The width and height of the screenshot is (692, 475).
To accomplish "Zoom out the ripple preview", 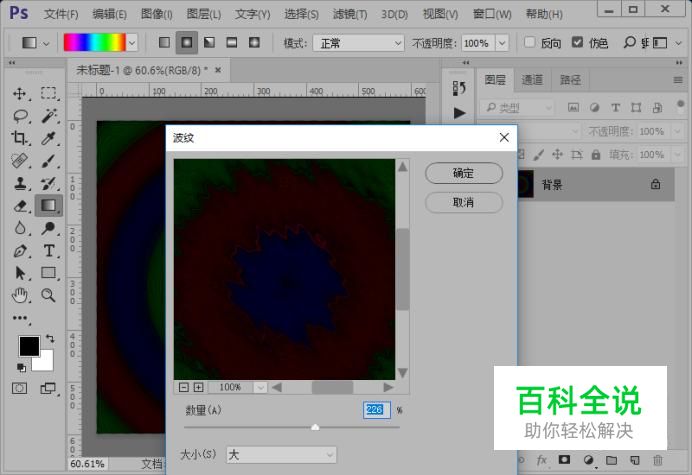I will (184, 388).
